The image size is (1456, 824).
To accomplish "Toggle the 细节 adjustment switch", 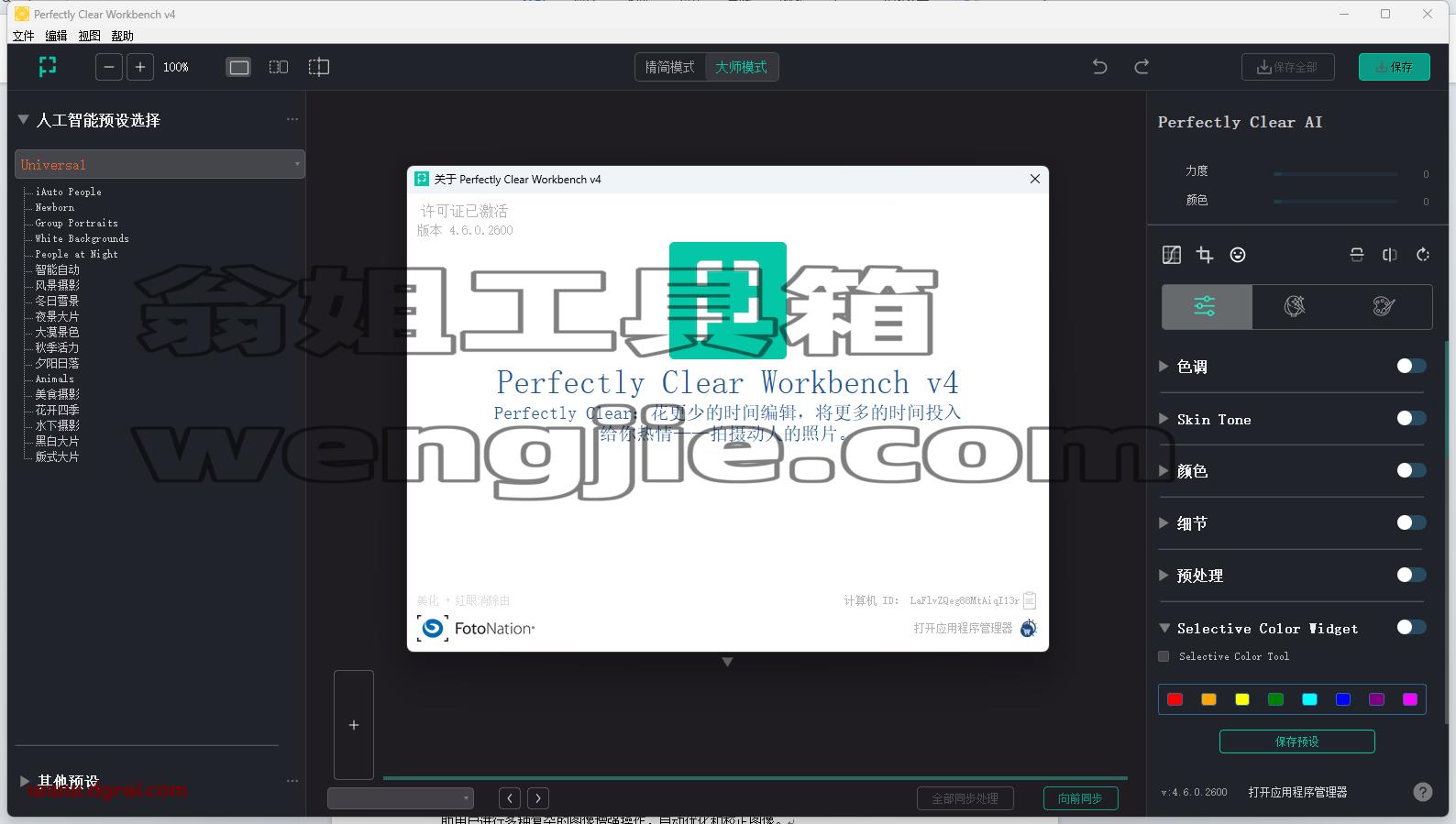I will pos(1411,522).
